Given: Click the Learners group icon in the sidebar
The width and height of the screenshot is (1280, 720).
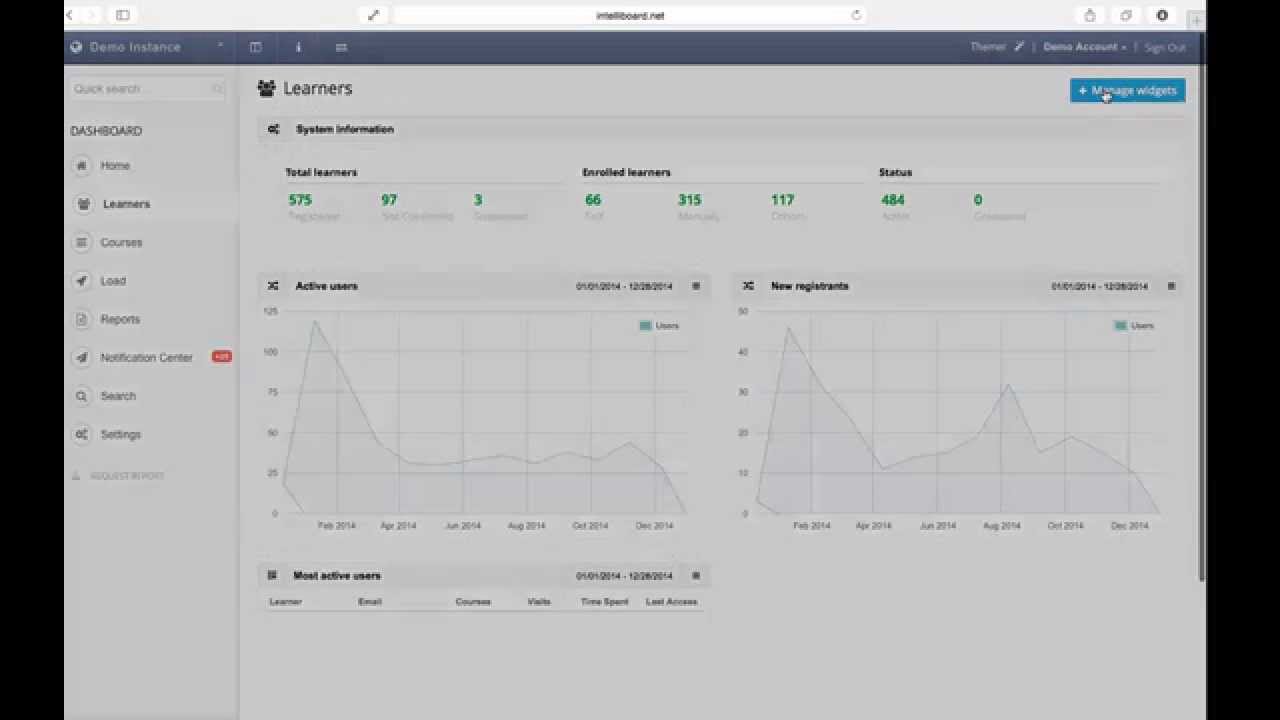Looking at the screenshot, I should point(83,204).
